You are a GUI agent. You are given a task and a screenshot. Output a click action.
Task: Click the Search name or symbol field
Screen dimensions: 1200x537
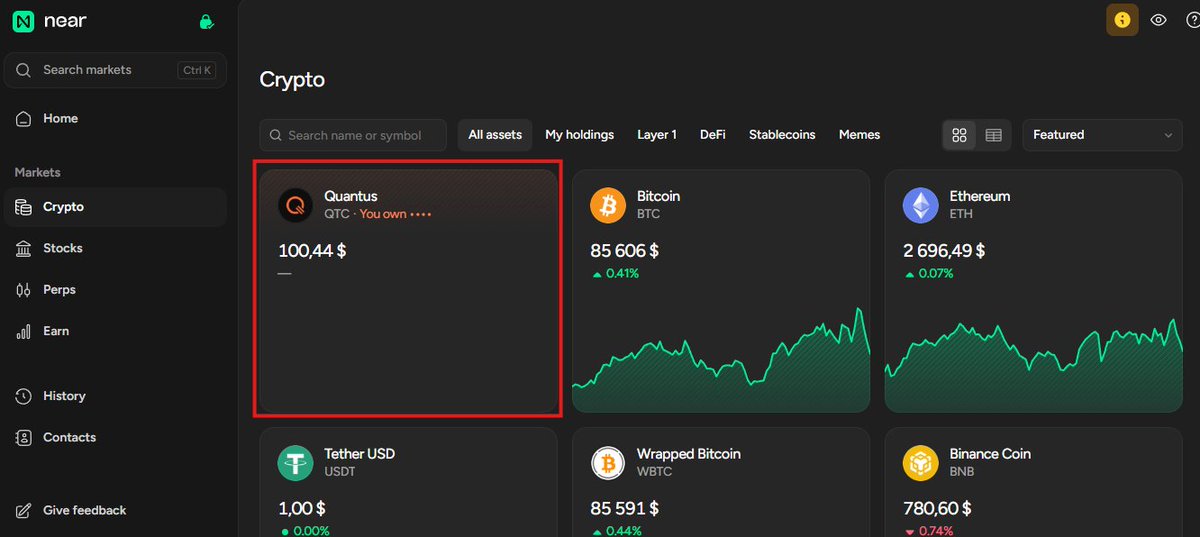coord(353,135)
